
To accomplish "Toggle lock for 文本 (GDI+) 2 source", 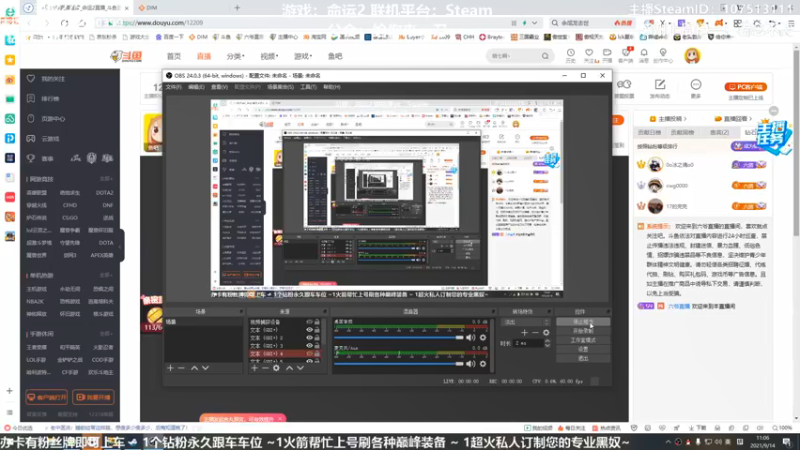I will tap(317, 338).
